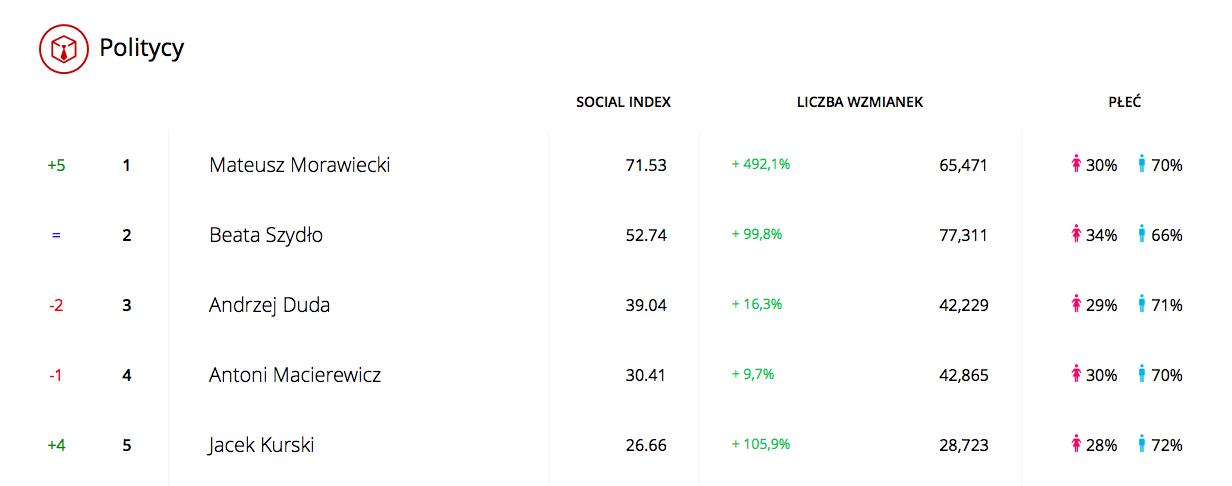Sort by Liczba Wzmianek column header
Screen dimensions: 1232x486
click(860, 102)
